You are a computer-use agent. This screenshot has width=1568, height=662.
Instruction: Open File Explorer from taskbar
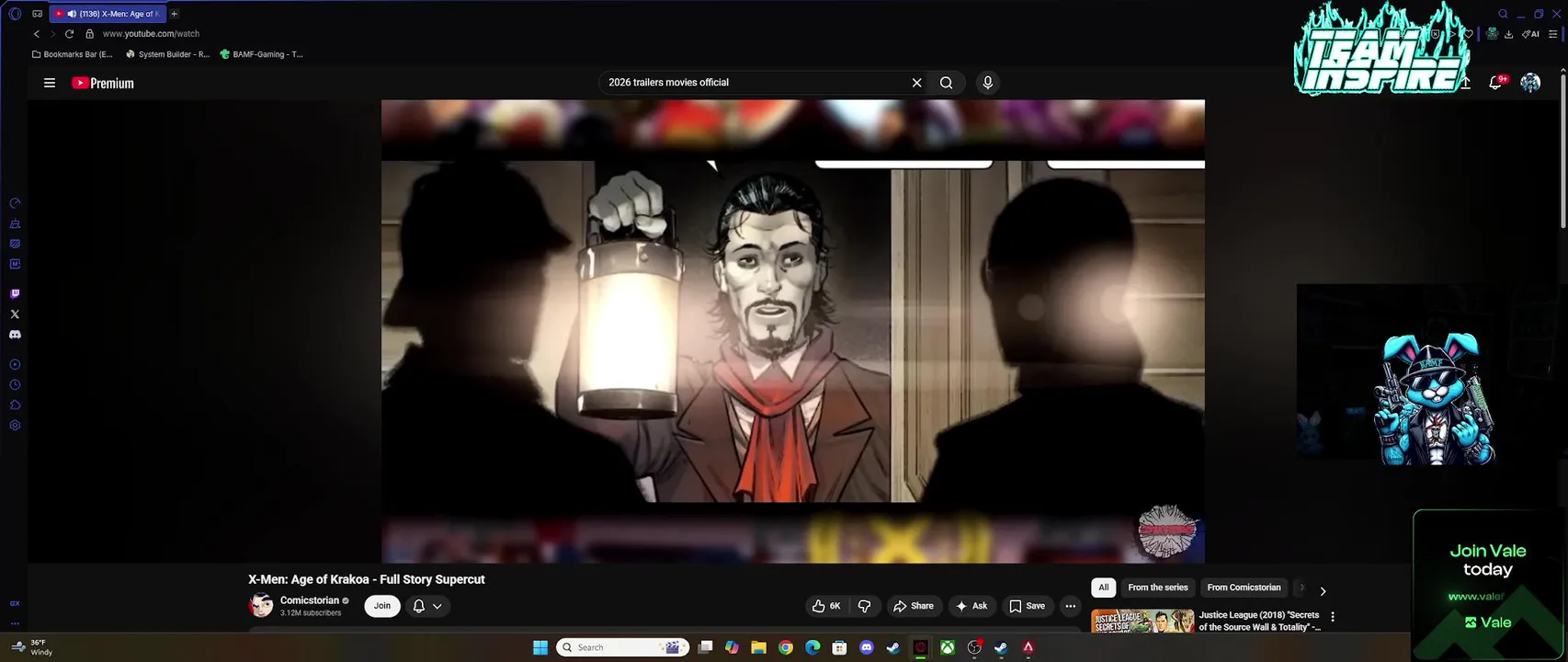pyautogui.click(x=758, y=647)
